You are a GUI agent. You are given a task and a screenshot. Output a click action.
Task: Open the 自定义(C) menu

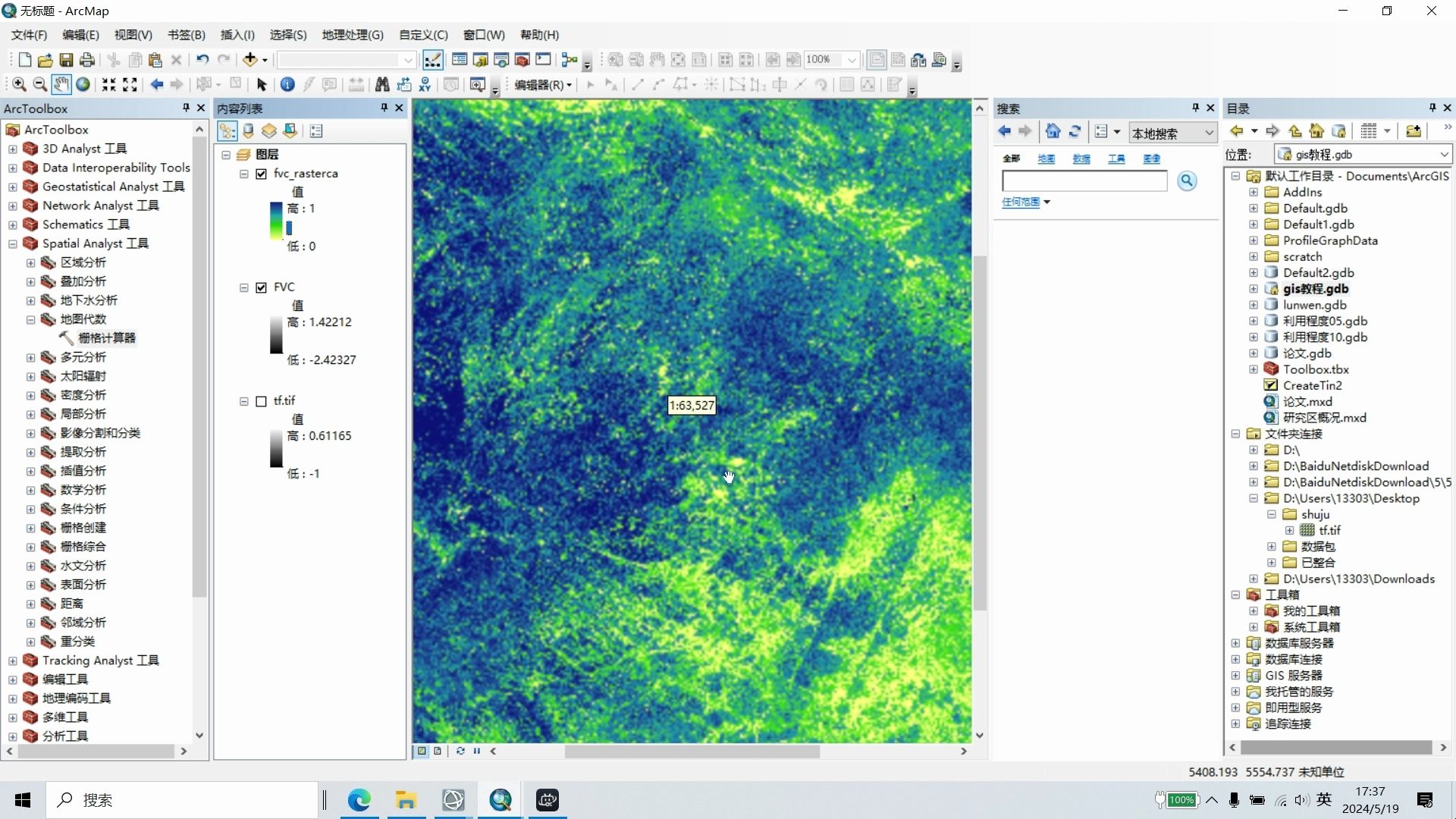[x=423, y=35]
